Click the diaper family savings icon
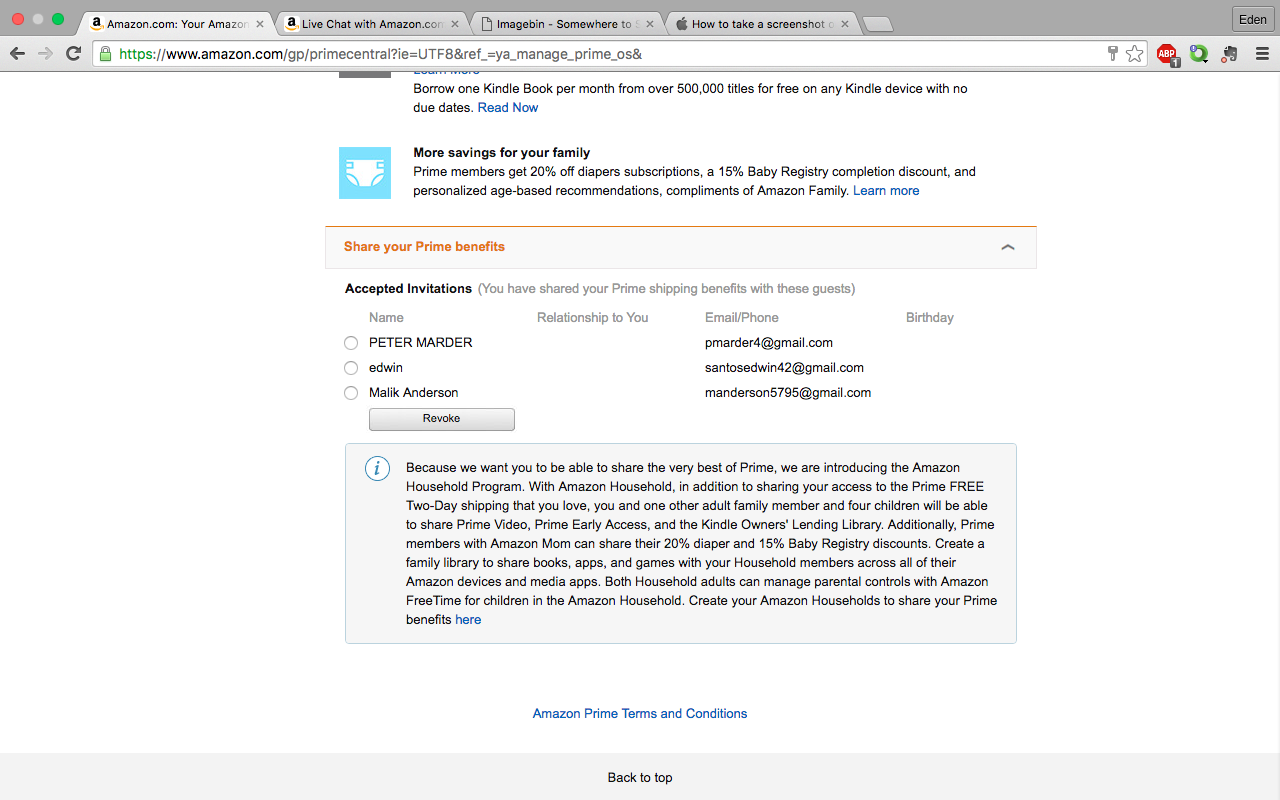Image resolution: width=1280 pixels, height=800 pixels. coord(365,172)
